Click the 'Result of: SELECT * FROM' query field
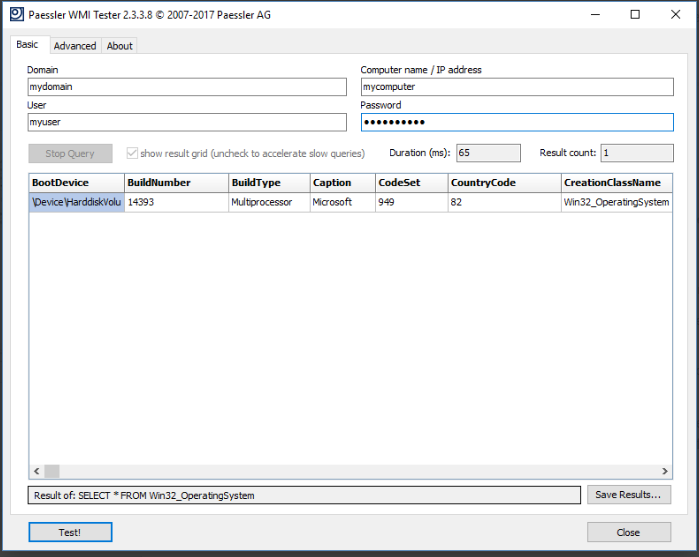 [x=304, y=495]
